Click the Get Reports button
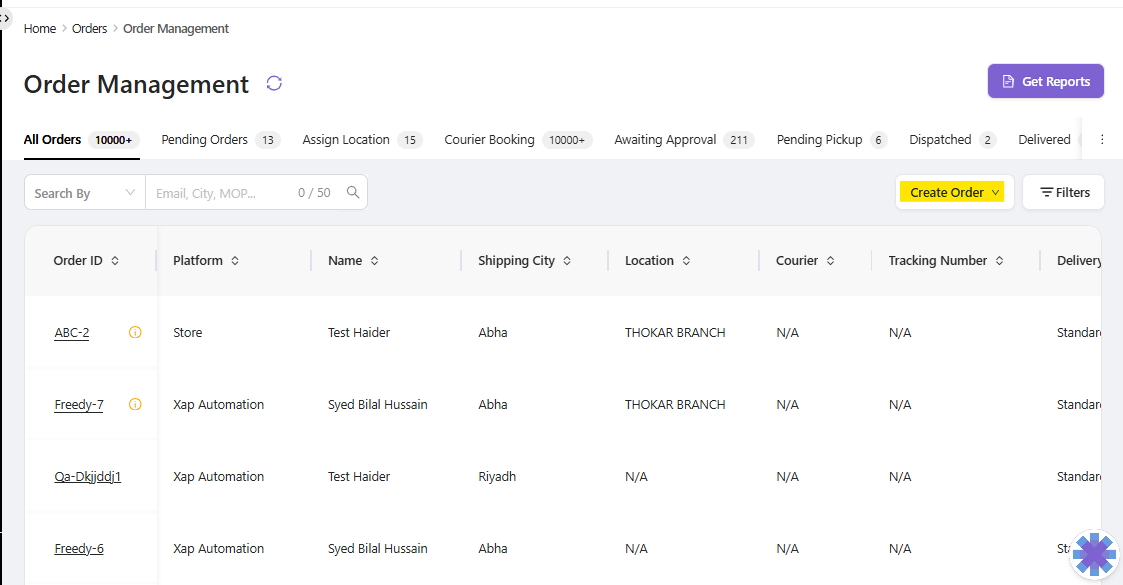The height and width of the screenshot is (585, 1123). click(1045, 82)
